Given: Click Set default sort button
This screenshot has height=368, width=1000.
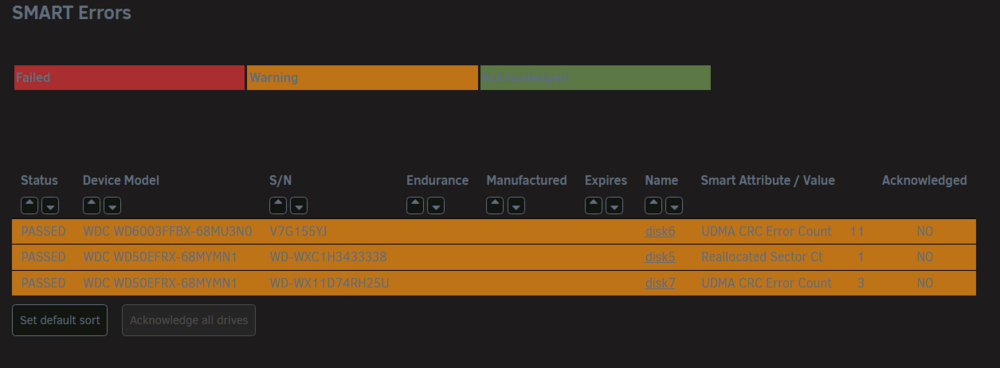Looking at the screenshot, I should [x=60, y=320].
